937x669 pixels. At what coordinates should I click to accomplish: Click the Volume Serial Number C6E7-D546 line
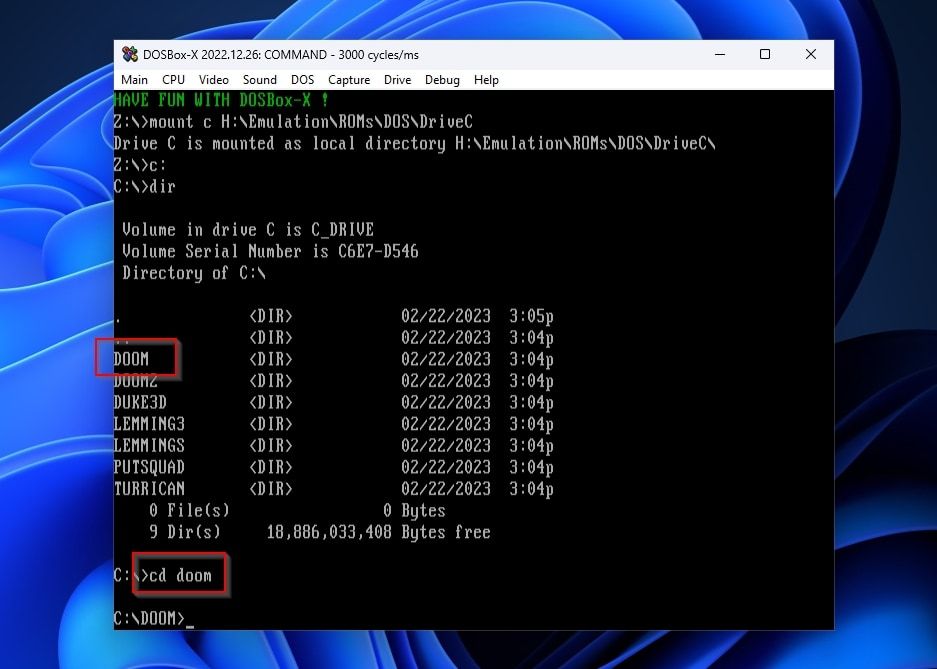[x=270, y=251]
